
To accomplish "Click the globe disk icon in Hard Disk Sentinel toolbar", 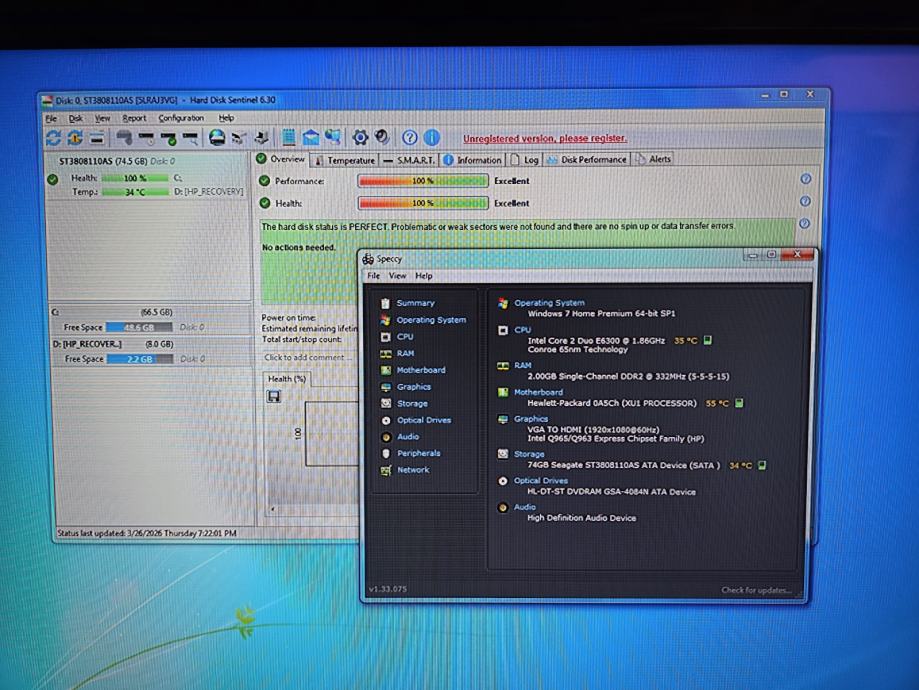I will tap(217, 138).
